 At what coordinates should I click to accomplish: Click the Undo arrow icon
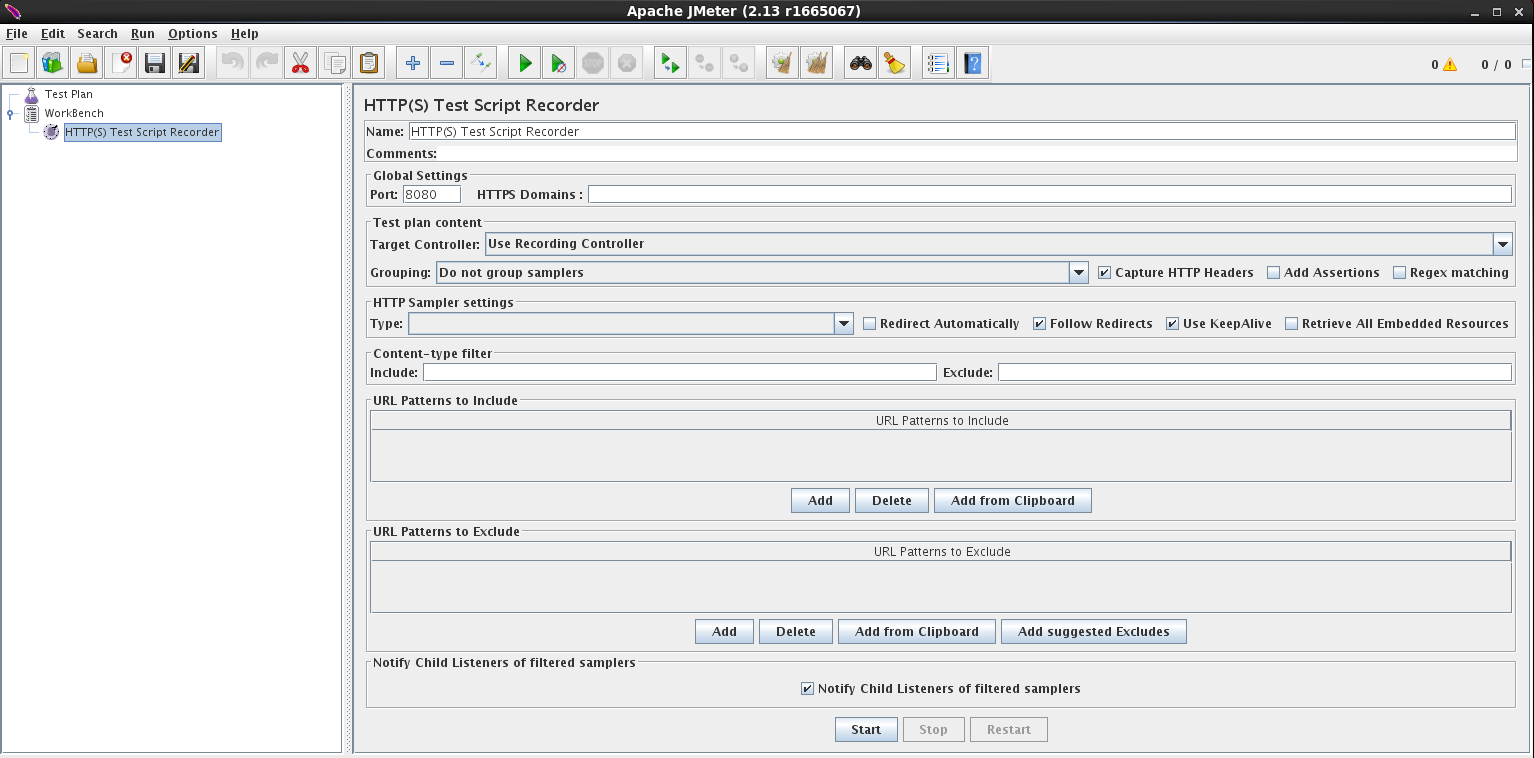[x=233, y=63]
